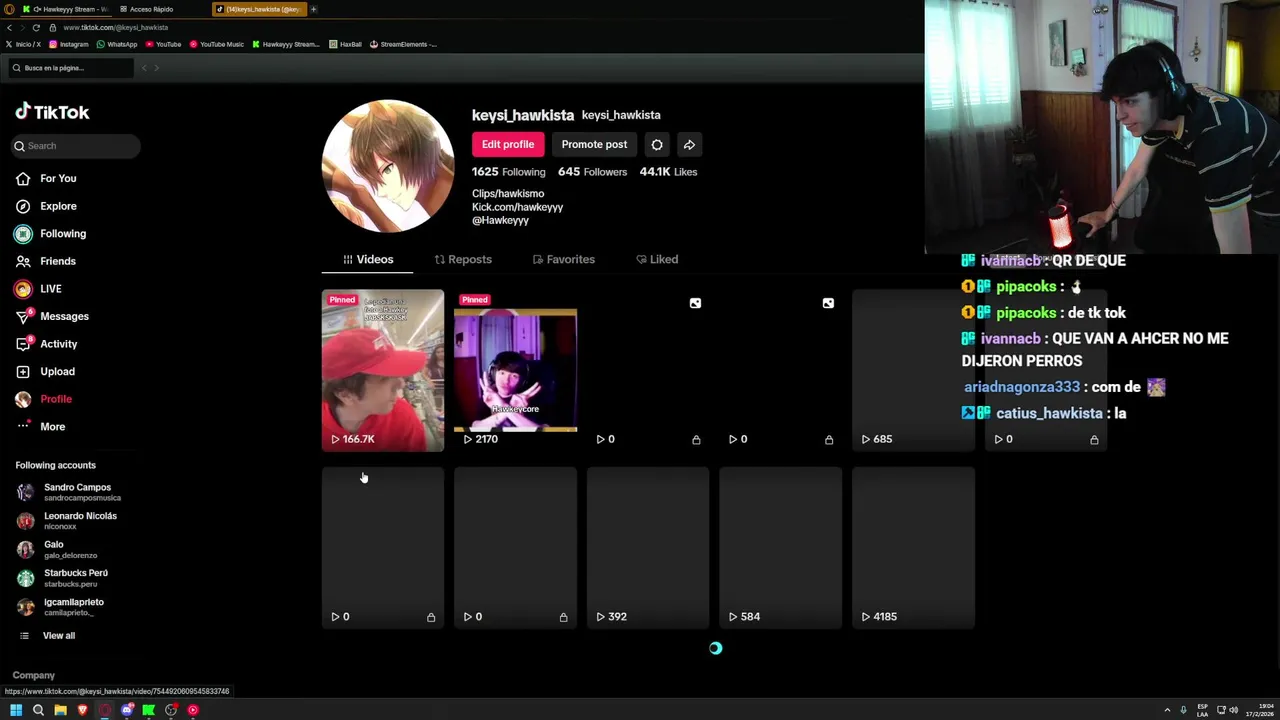Click the TikTok logo
Image resolution: width=1280 pixels, height=720 pixels.
52,112
